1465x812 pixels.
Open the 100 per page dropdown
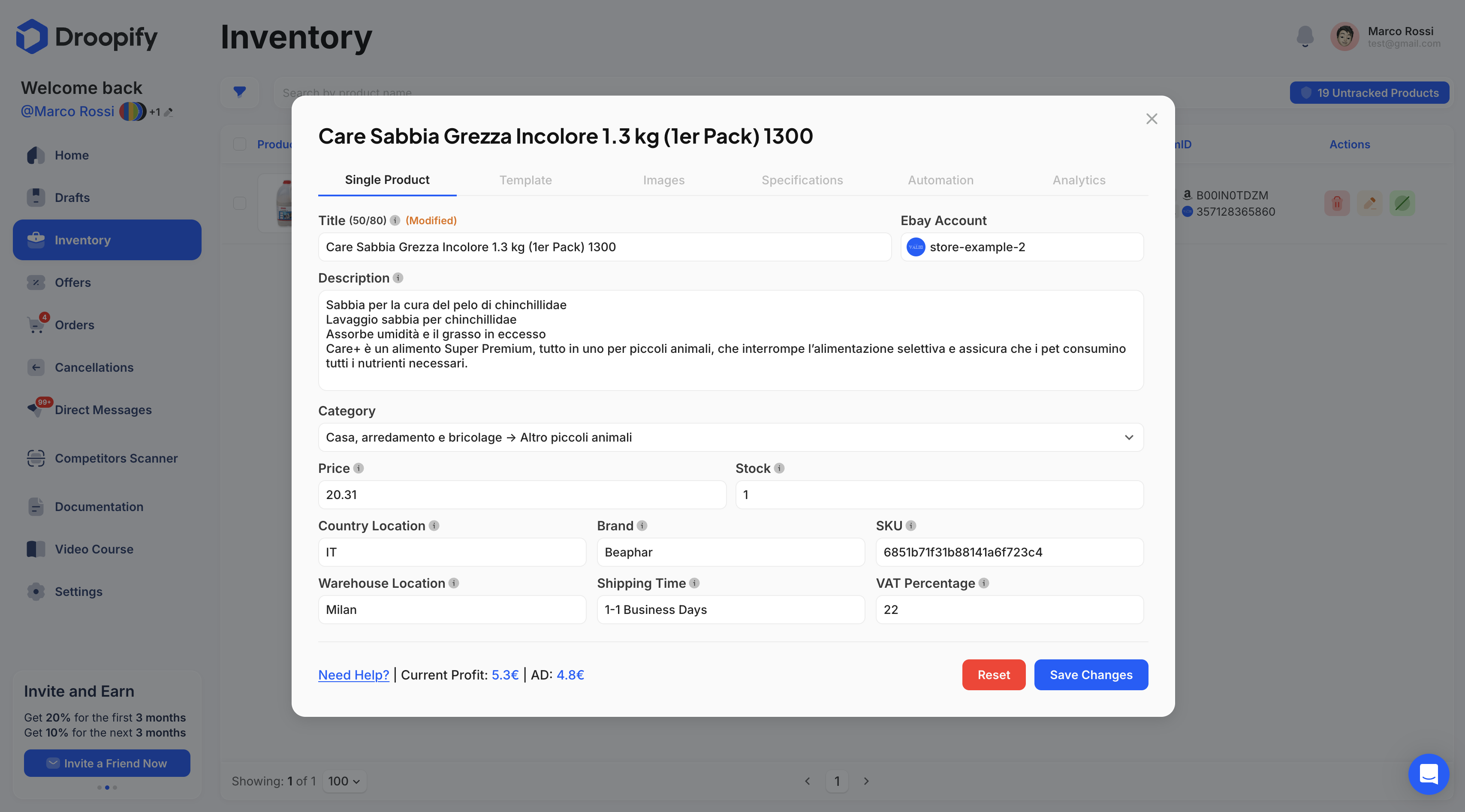(x=344, y=781)
